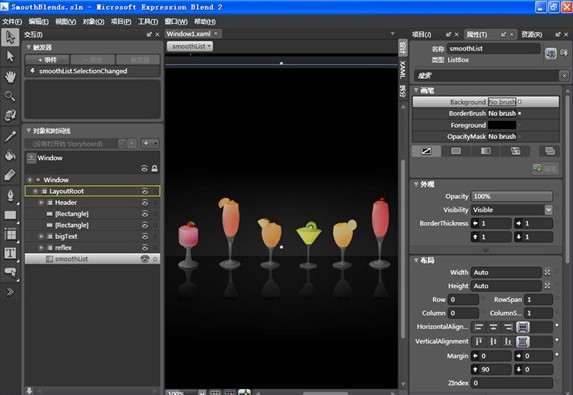Click the Opacity 100% field
Screen dimensions: 573x395
coord(512,196)
